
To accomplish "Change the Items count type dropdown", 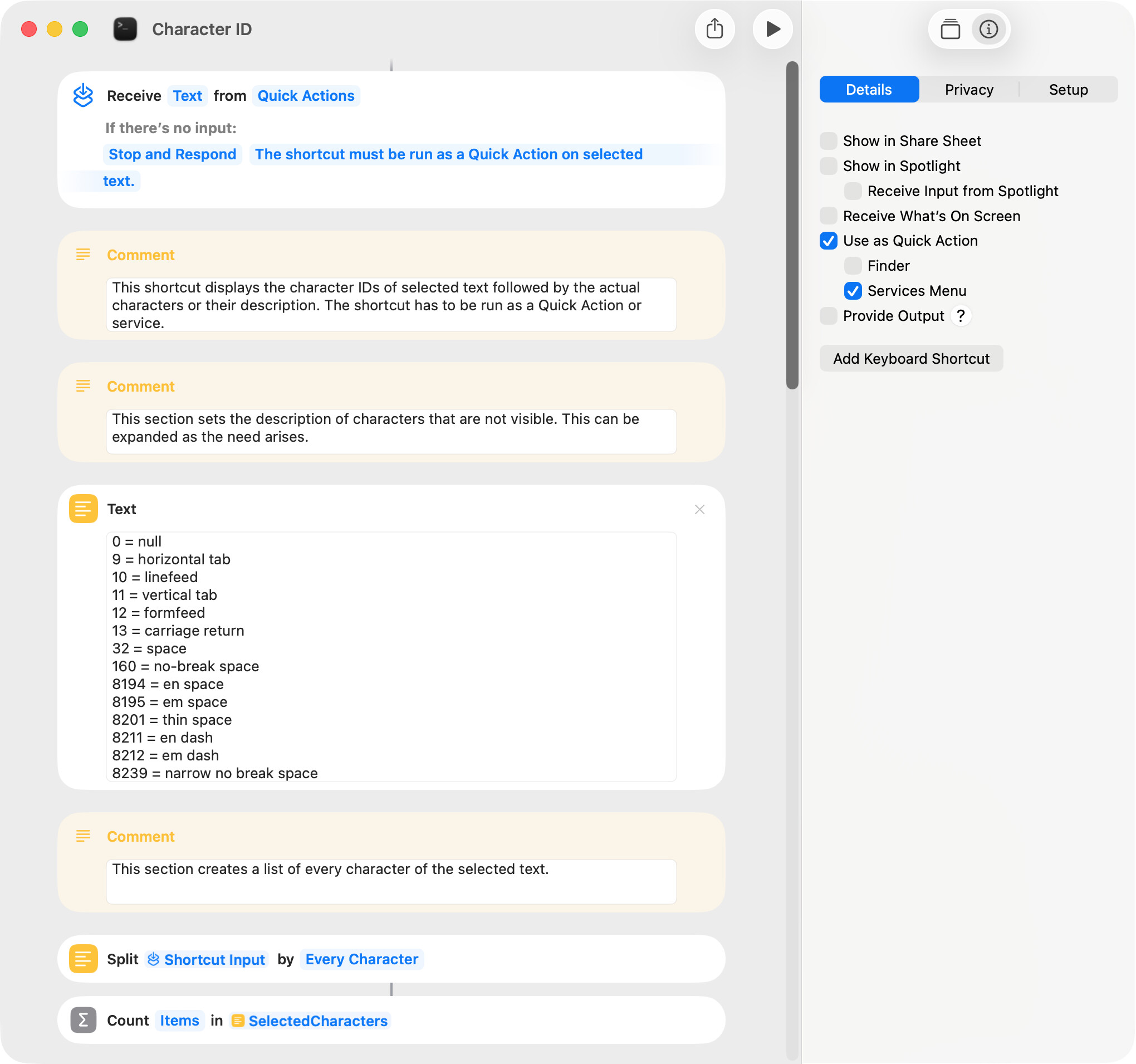I will point(179,1021).
